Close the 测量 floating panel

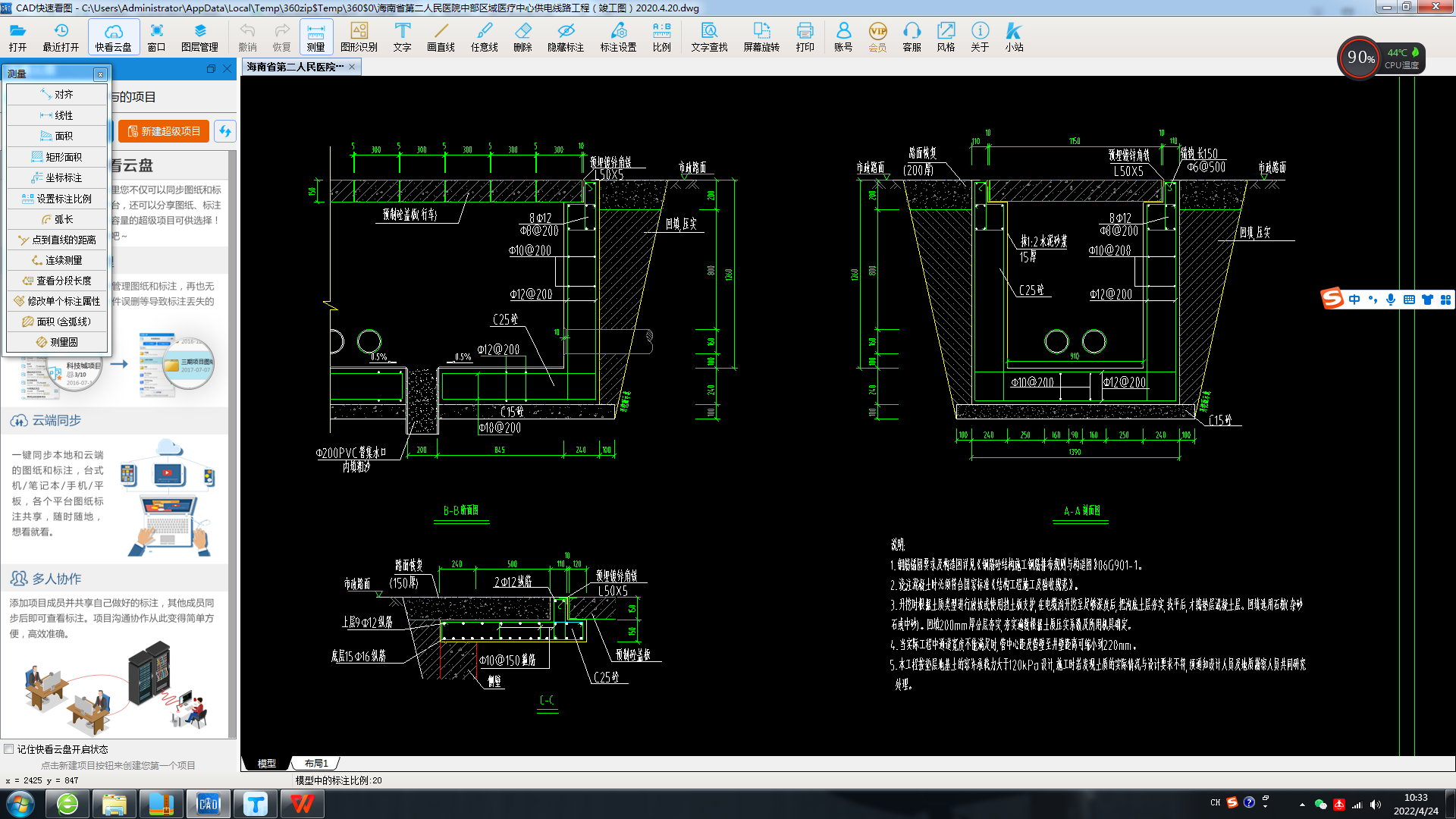point(100,74)
